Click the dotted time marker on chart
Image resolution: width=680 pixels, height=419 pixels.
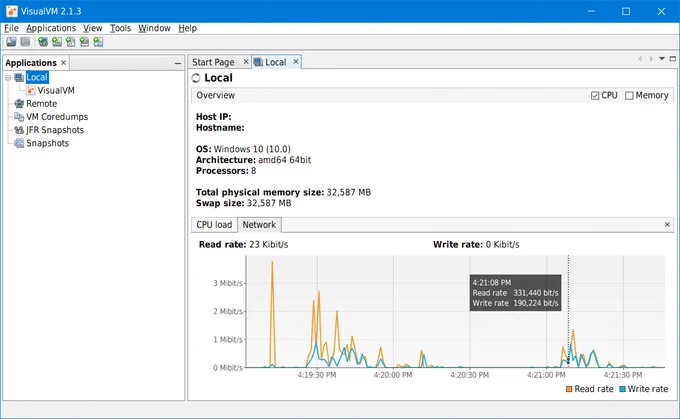pos(568,311)
